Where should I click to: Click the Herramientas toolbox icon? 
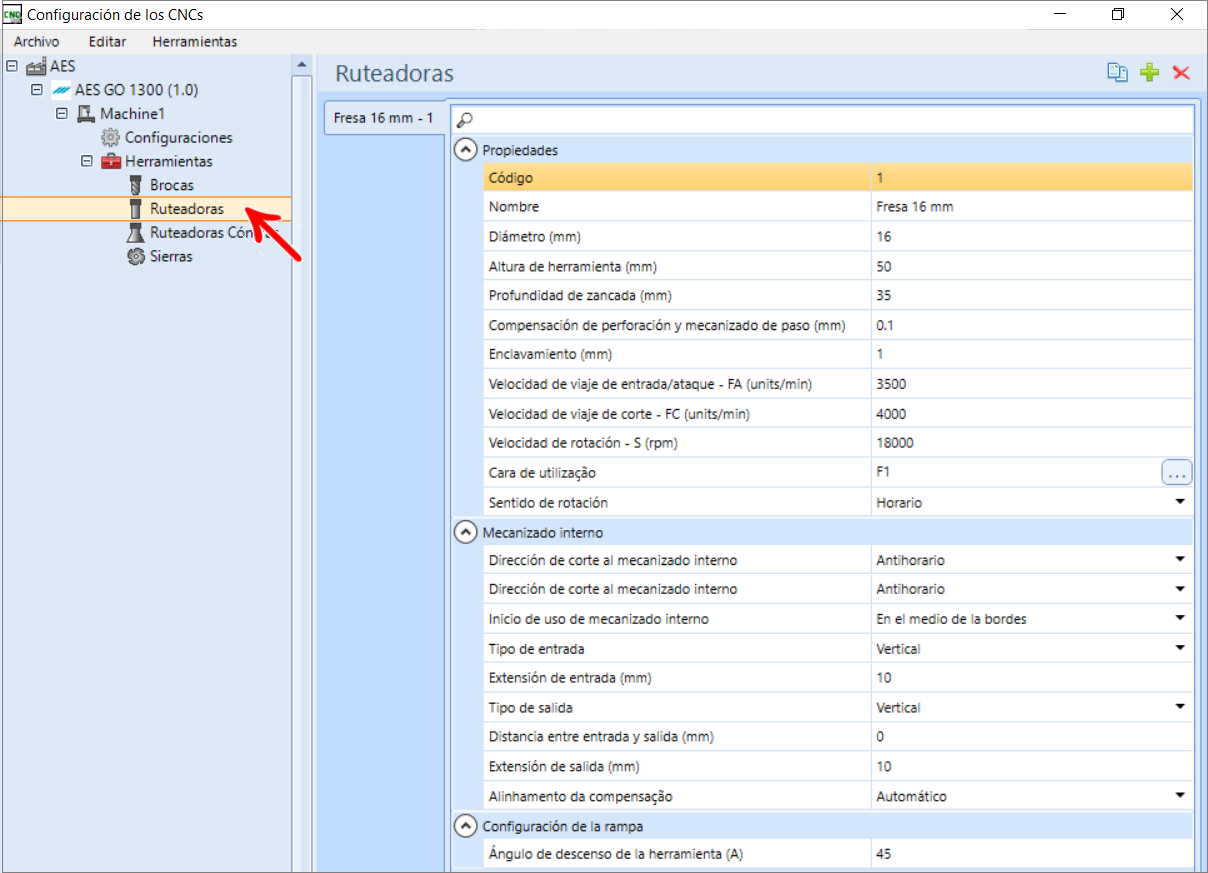(x=110, y=161)
